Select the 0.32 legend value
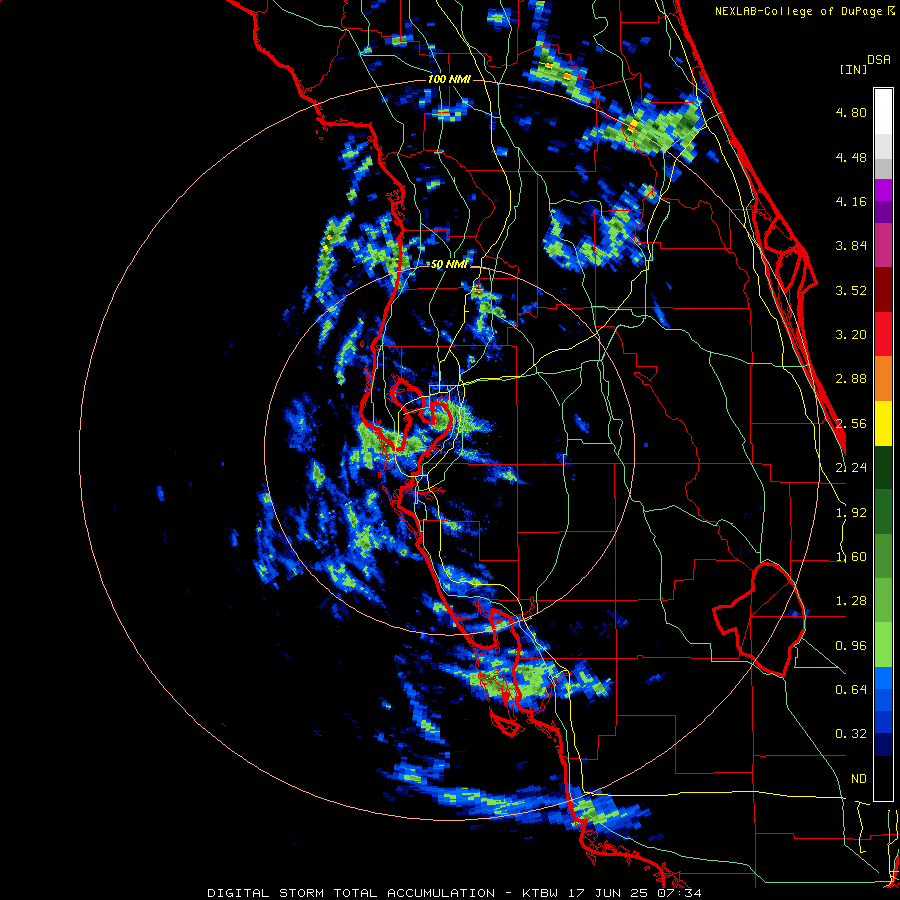900x900 pixels. (851, 734)
